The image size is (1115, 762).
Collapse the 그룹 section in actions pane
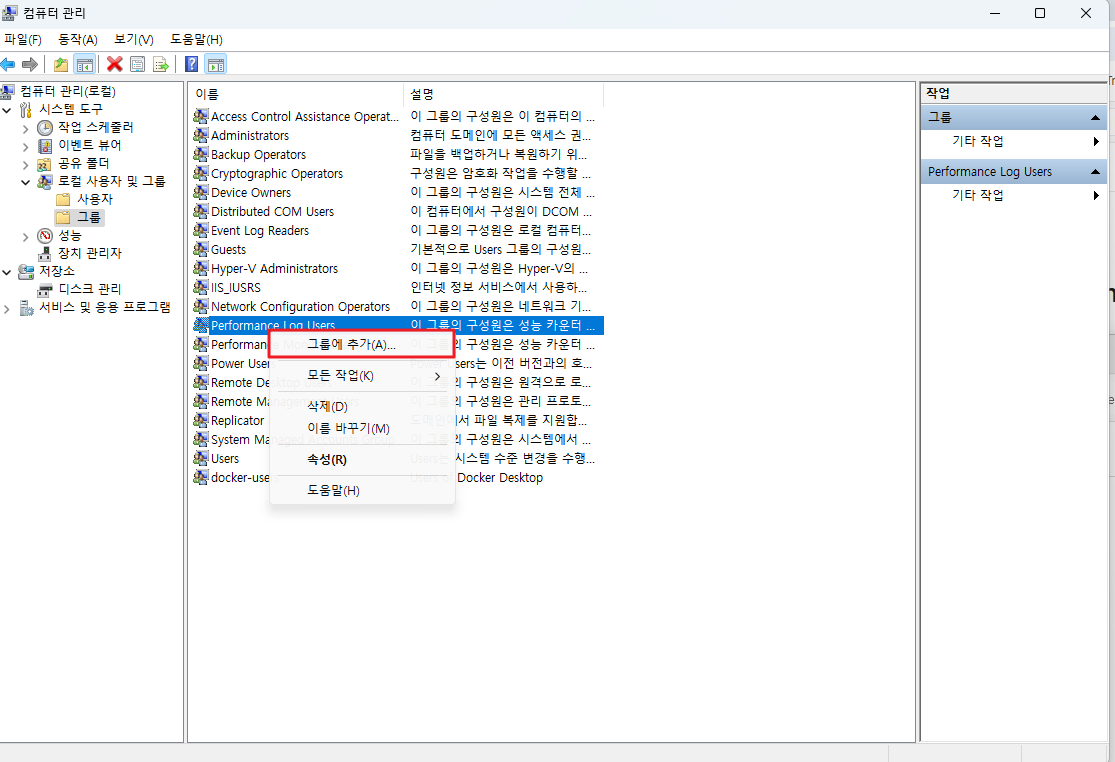[x=1096, y=118]
